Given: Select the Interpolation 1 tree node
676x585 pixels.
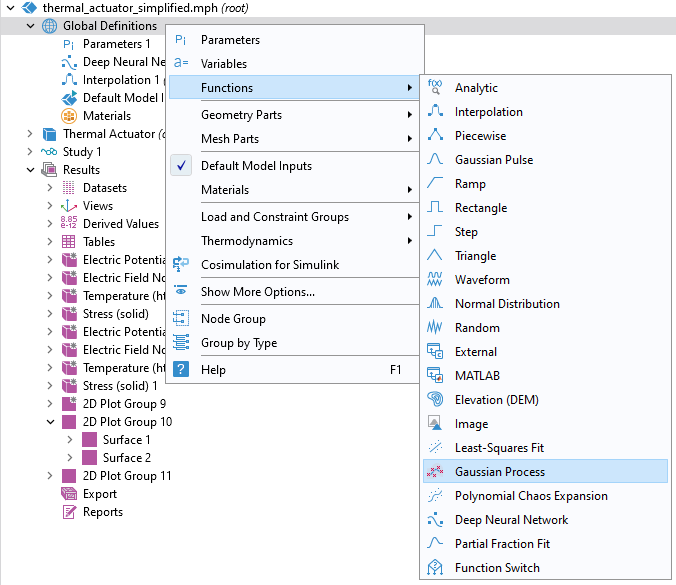Looking at the screenshot, I should coord(121,80).
